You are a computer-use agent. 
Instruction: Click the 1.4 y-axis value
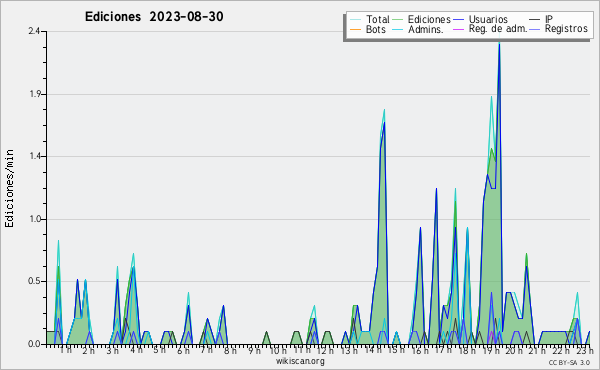(x=35, y=156)
